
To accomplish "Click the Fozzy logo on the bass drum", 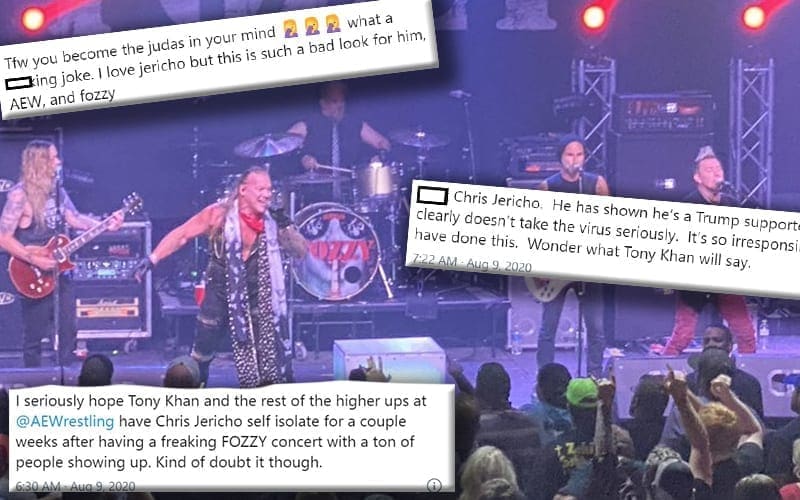I will click(x=338, y=251).
